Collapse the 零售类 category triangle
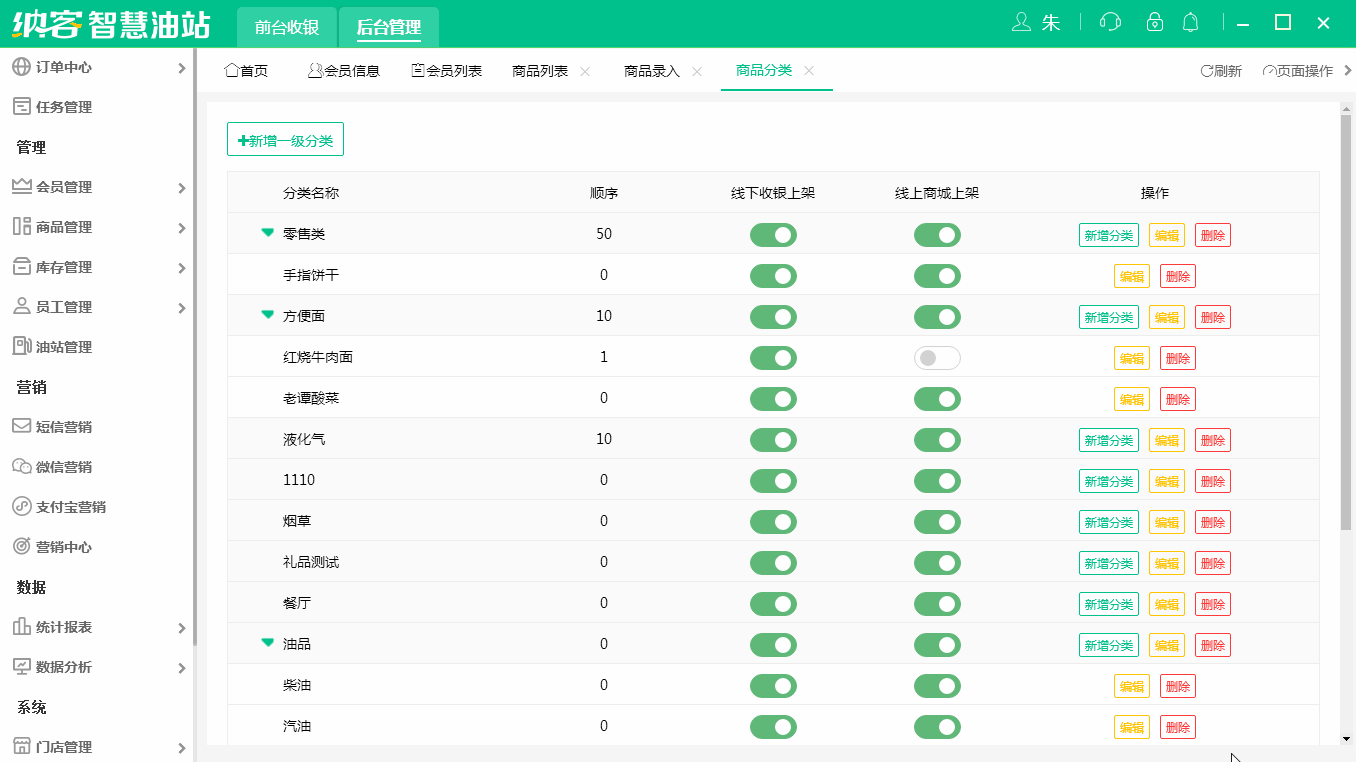1356x762 pixels. 267,232
